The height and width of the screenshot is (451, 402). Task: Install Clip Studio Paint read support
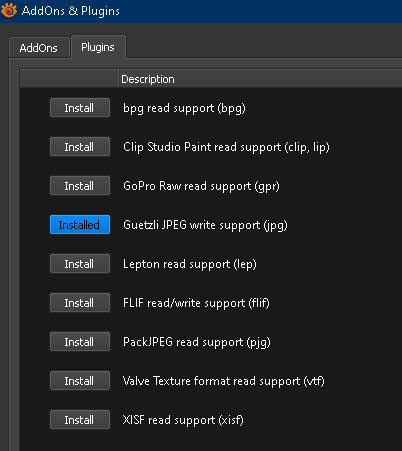click(80, 147)
